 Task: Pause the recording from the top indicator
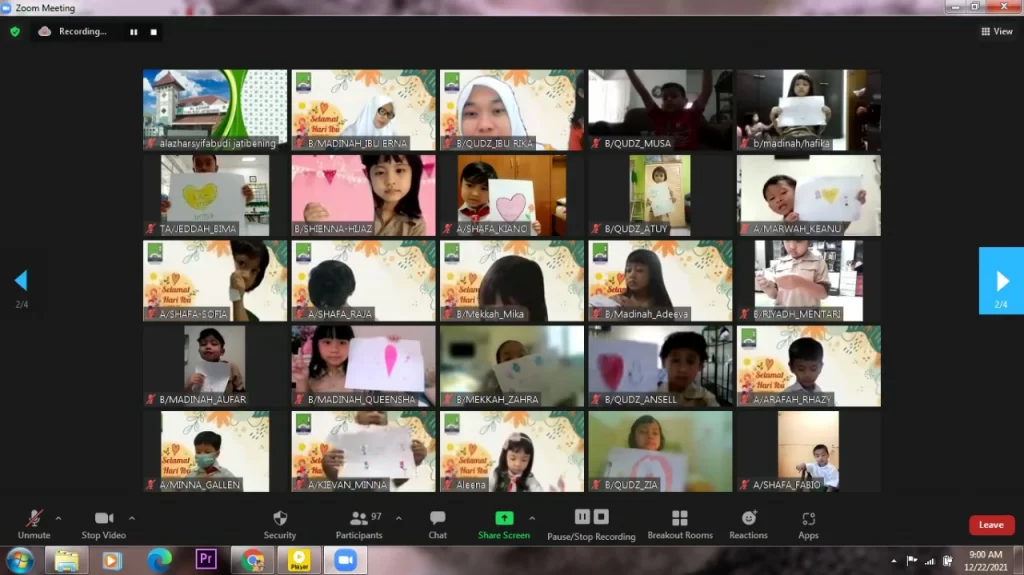pos(133,32)
